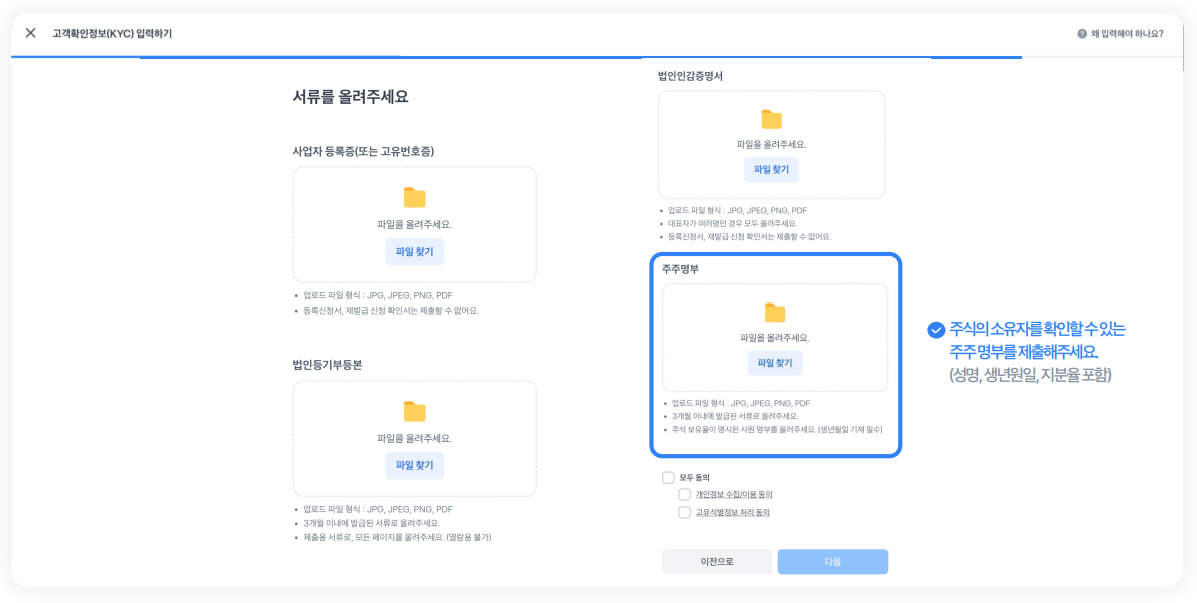Click the 다음 button to proceed
Screen dimensions: 1197x603
click(832, 562)
